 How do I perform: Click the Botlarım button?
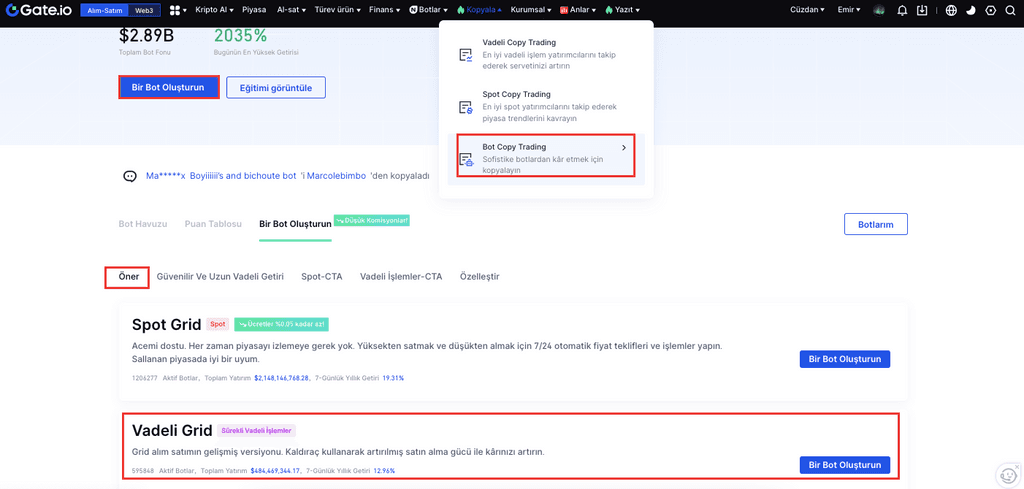pos(876,224)
